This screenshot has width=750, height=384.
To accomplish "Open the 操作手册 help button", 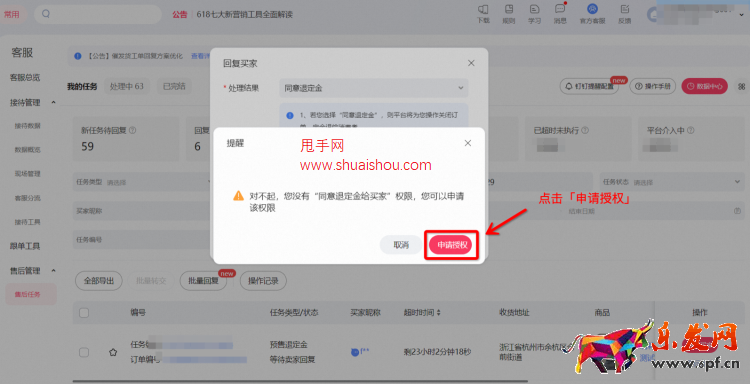I will click(652, 87).
